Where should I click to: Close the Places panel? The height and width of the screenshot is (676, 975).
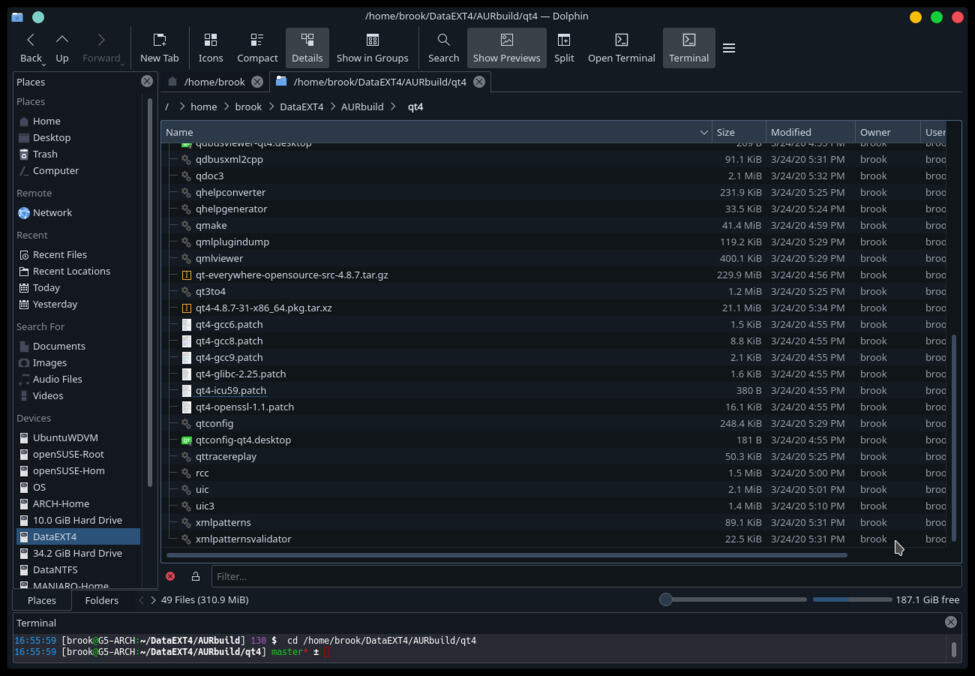147,81
